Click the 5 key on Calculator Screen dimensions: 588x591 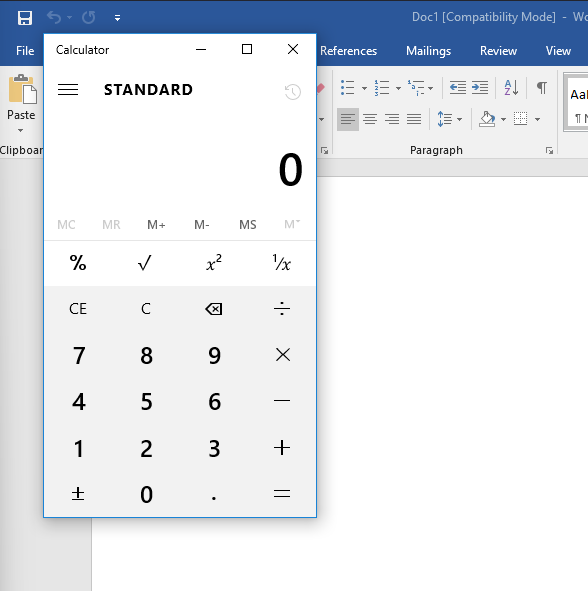click(146, 401)
